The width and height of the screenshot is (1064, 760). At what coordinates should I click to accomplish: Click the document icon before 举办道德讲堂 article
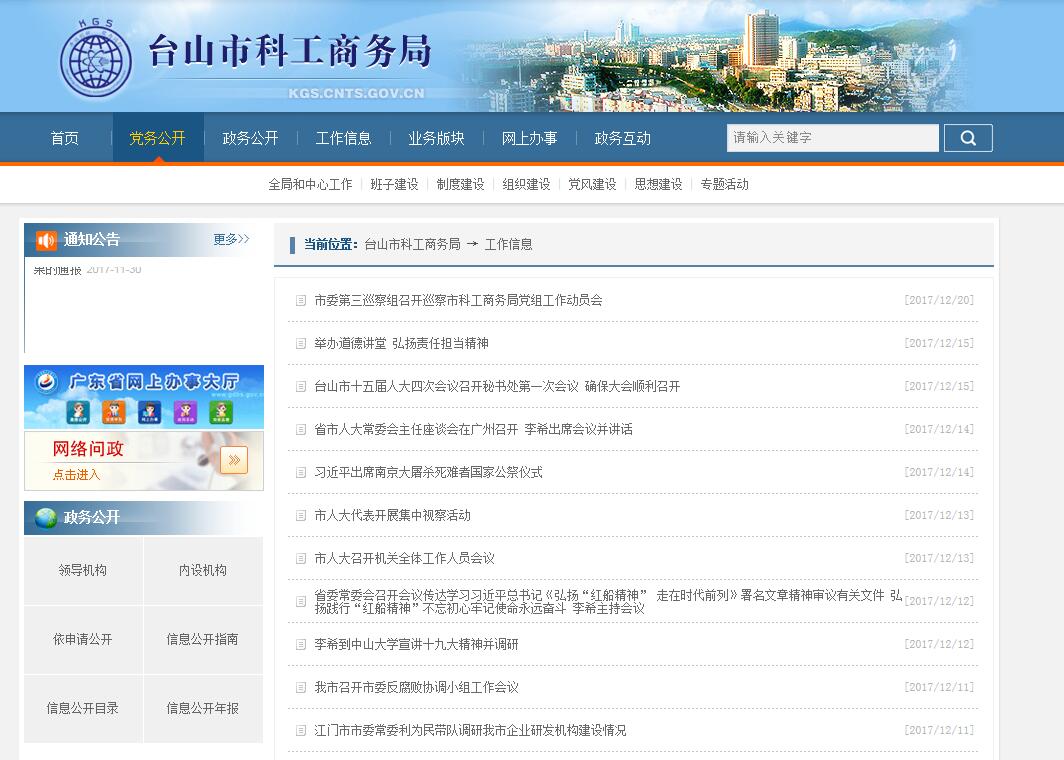coord(301,343)
